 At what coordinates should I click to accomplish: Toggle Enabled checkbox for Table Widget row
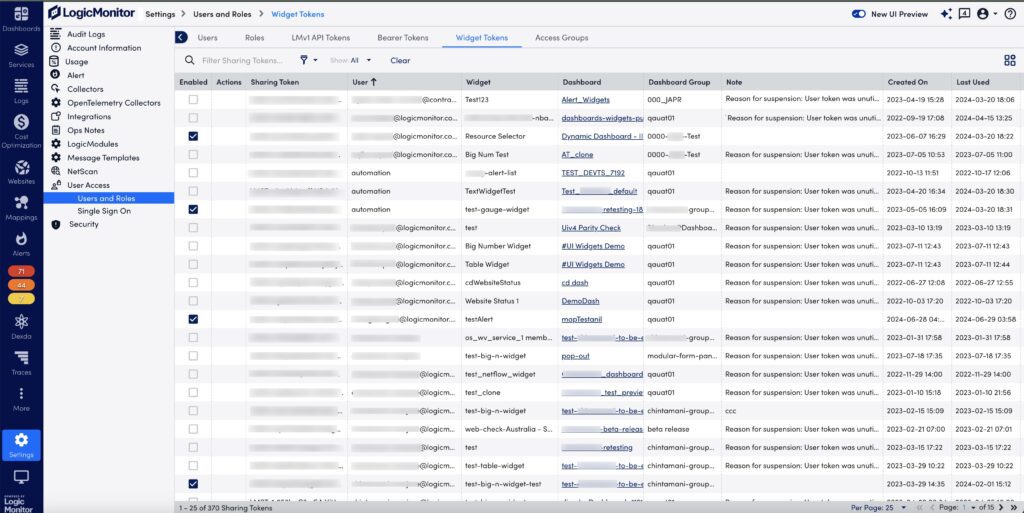193,264
